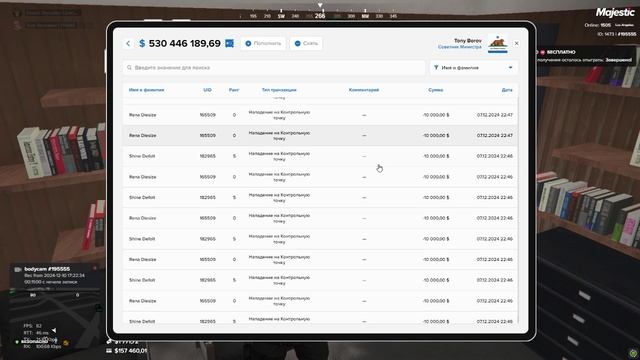This screenshot has height=360, width=640.
Task: Sort by the UID column header
Action: 207,90
